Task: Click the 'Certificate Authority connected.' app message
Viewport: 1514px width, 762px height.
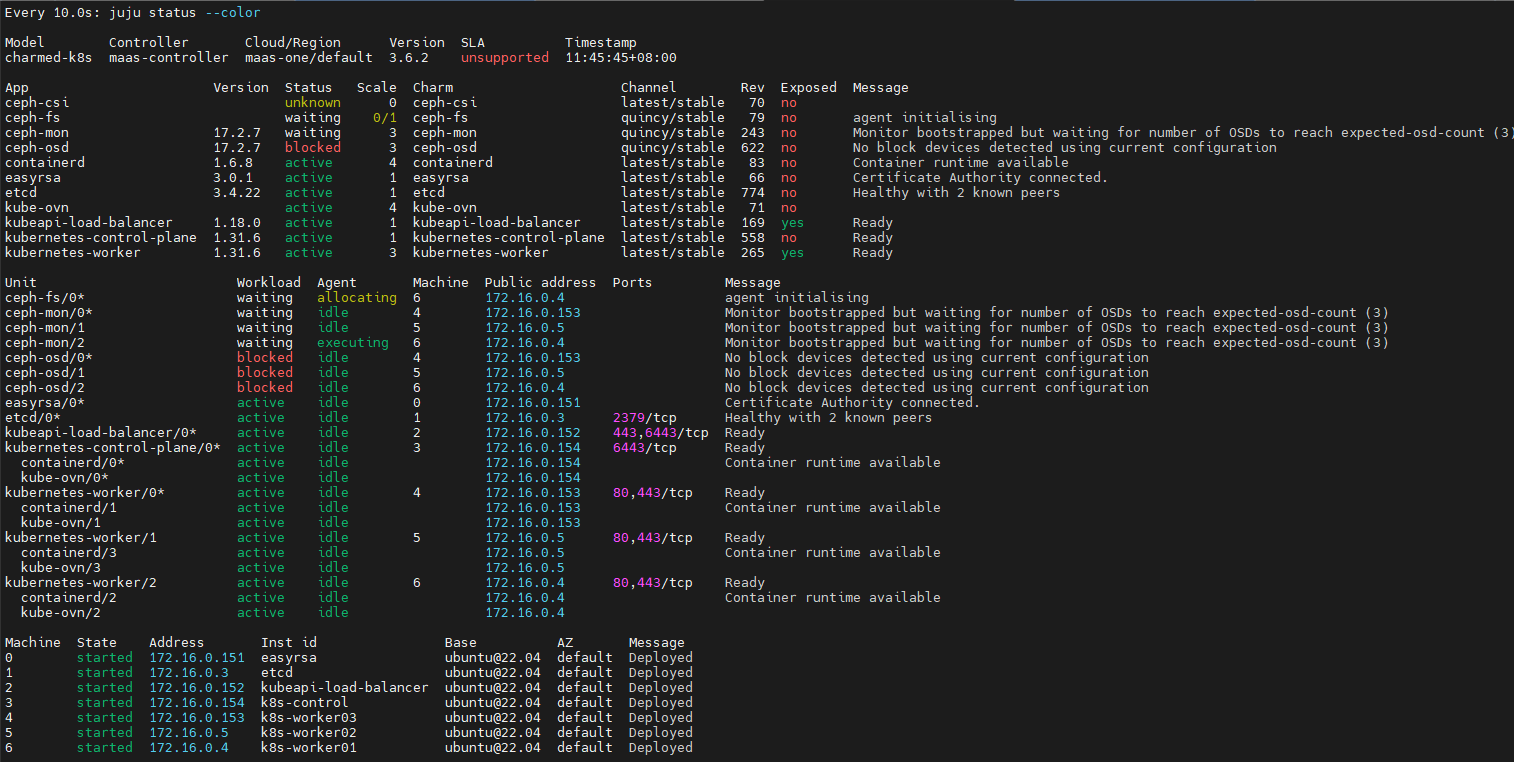Action: [x=981, y=177]
